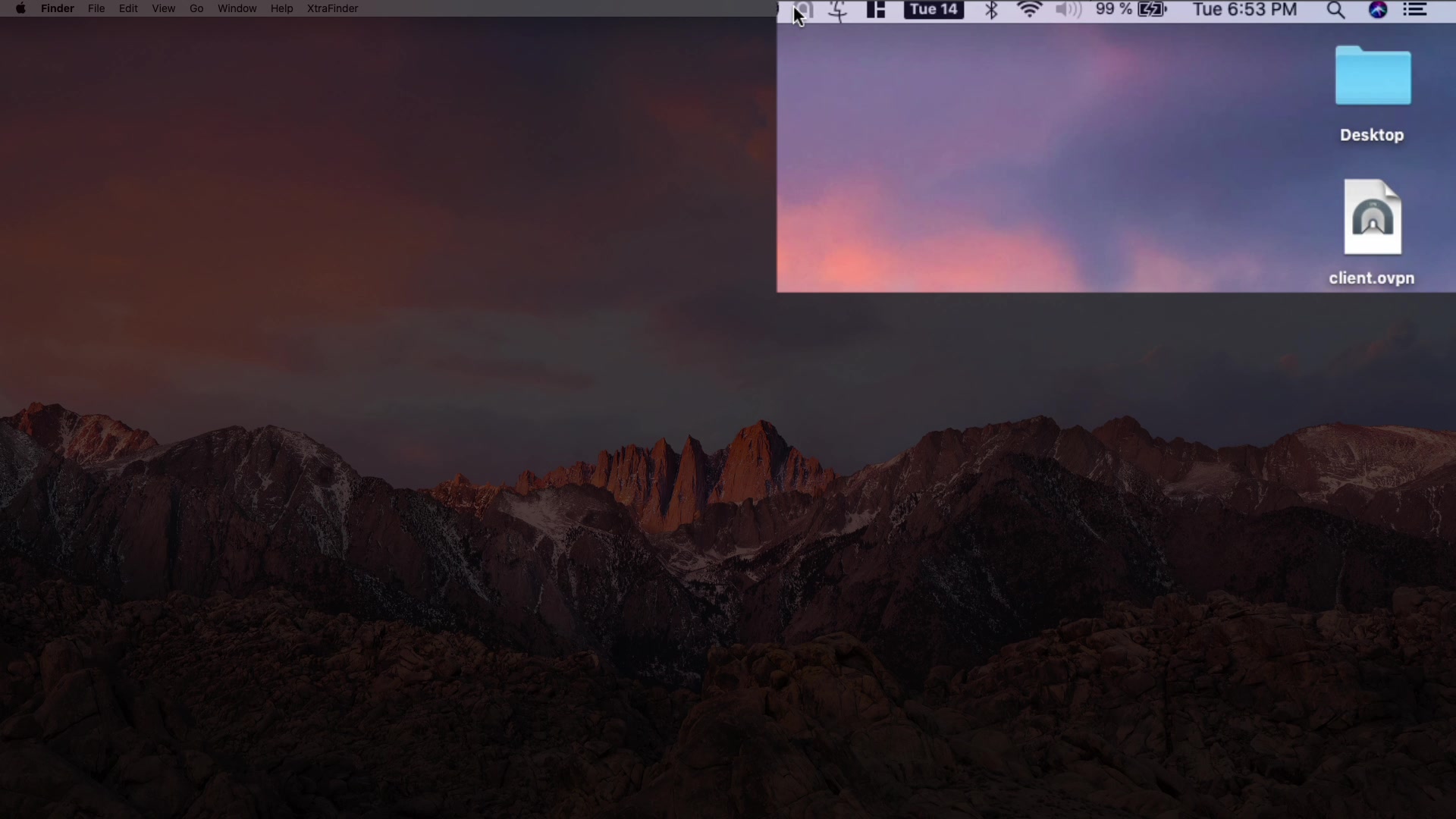
Task: Open the Edit menu
Action: (x=128, y=8)
